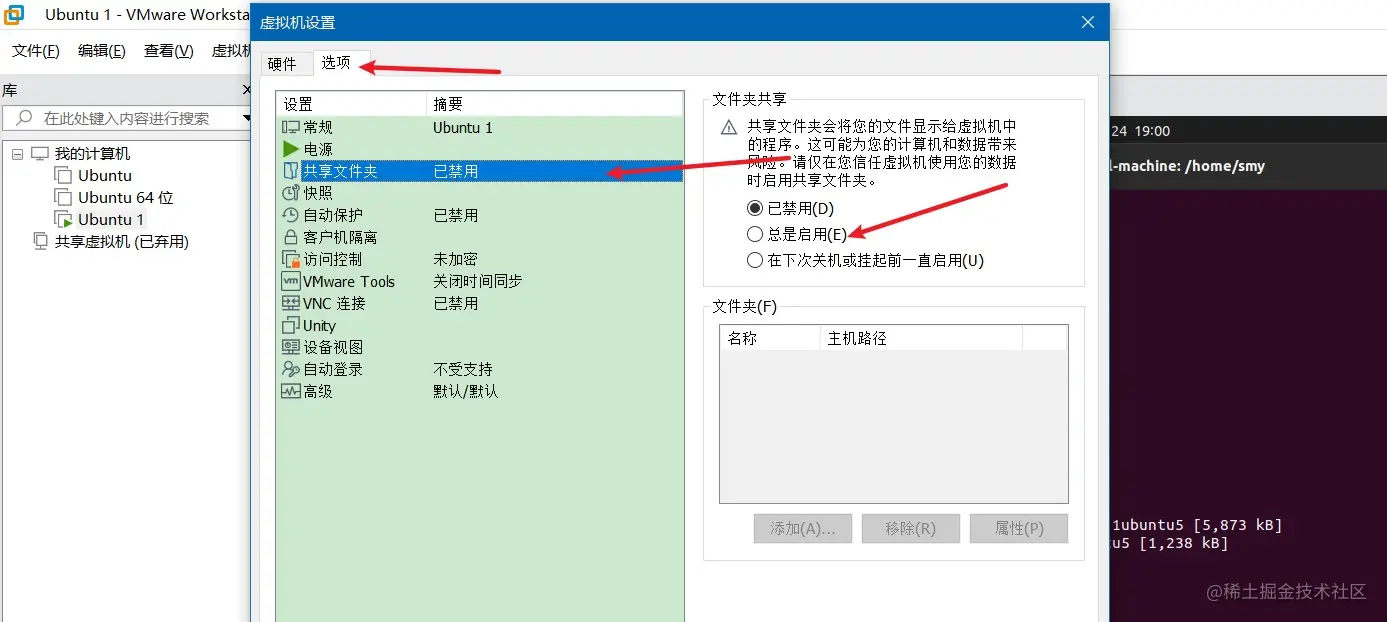Select the 快照 settings row
Image resolution: width=1387 pixels, height=622 pixels.
[480, 193]
